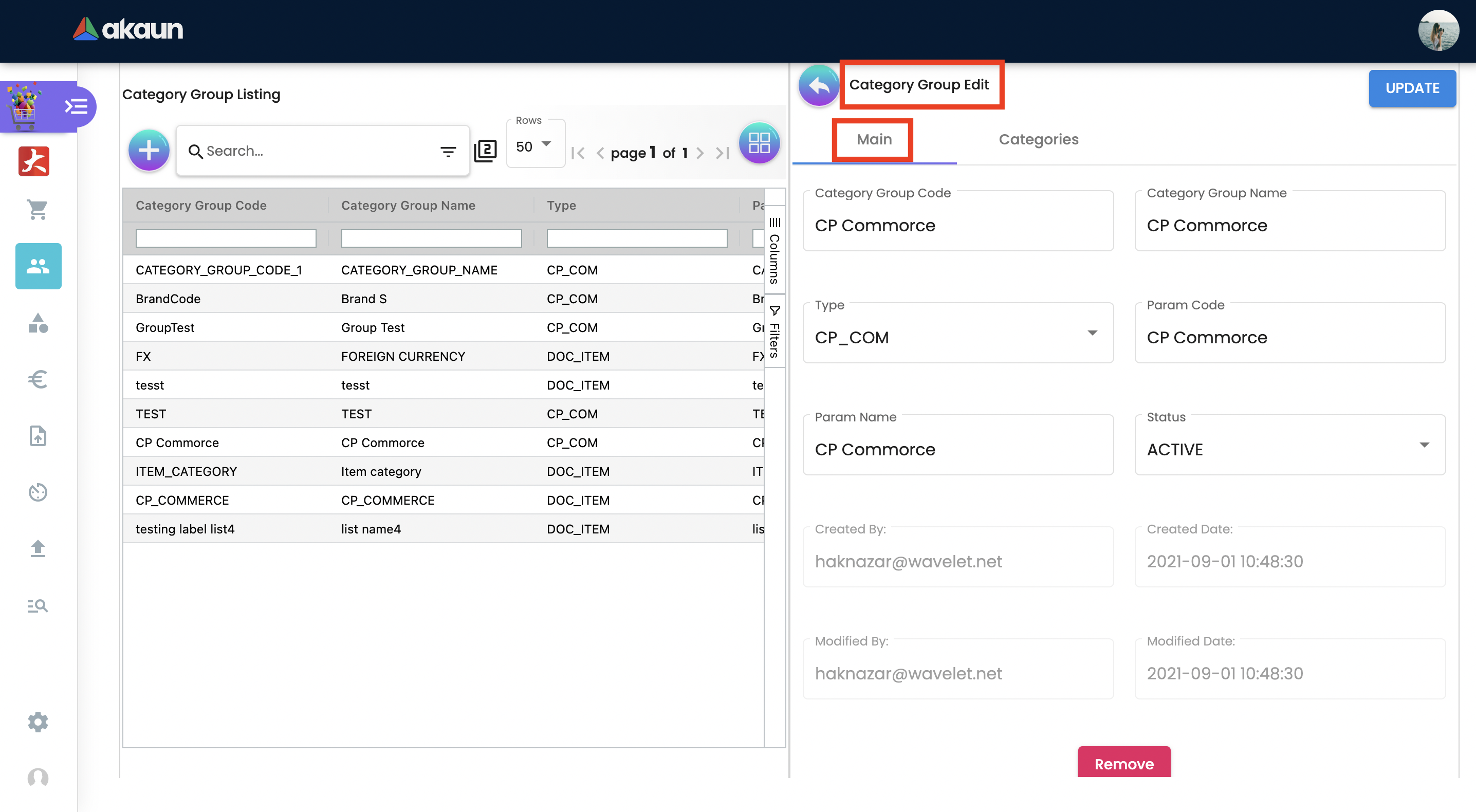Toggle the Filters side panel
Screen dimensions: 1476x812
point(774,333)
